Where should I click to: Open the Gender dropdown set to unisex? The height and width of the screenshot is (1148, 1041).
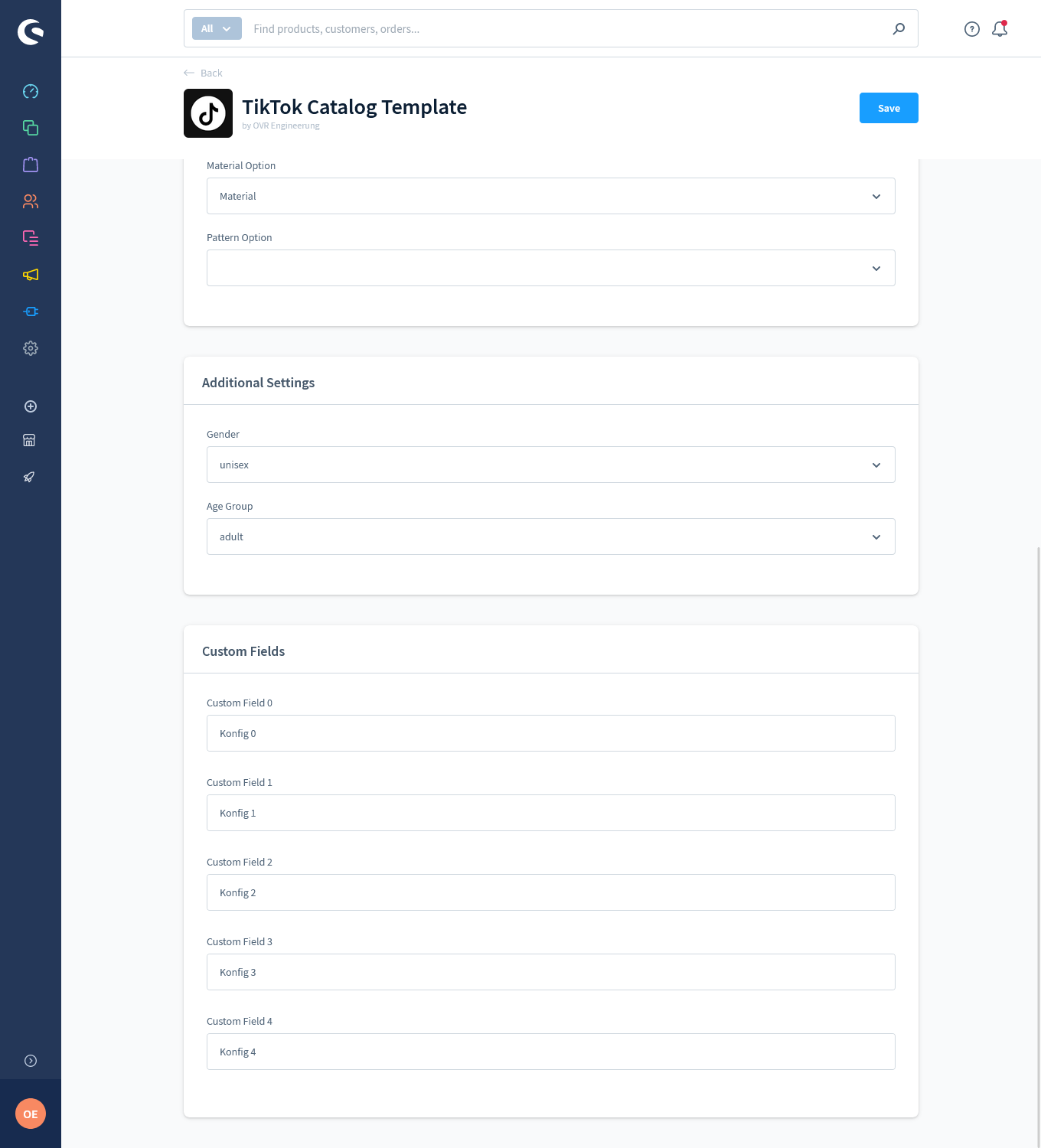tap(551, 465)
